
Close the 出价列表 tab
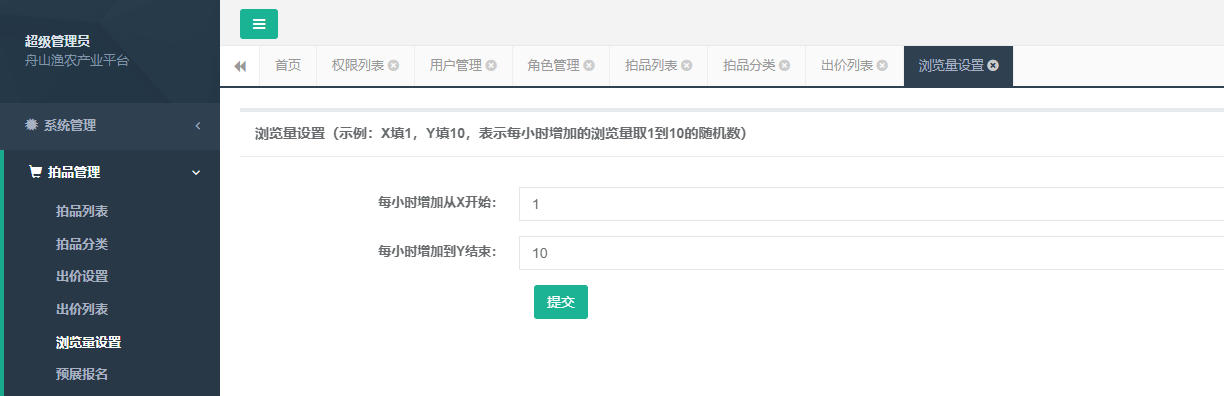883,66
